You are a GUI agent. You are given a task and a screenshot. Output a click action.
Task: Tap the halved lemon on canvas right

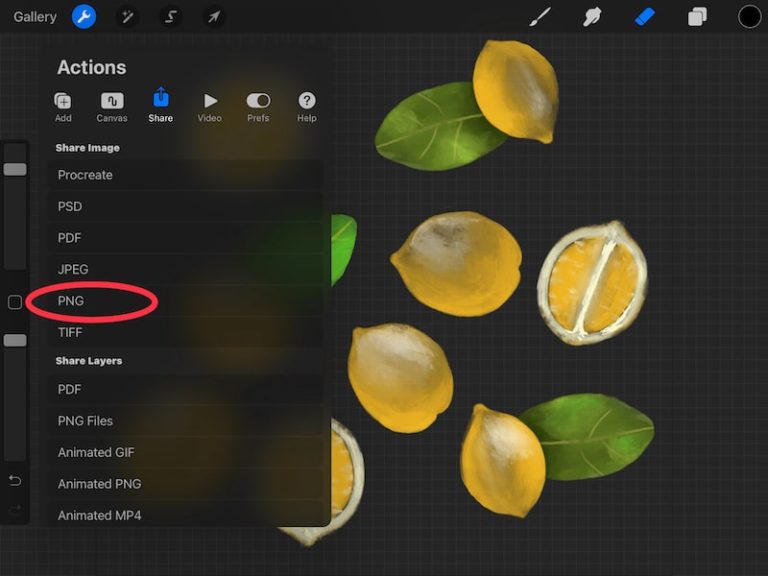(593, 283)
